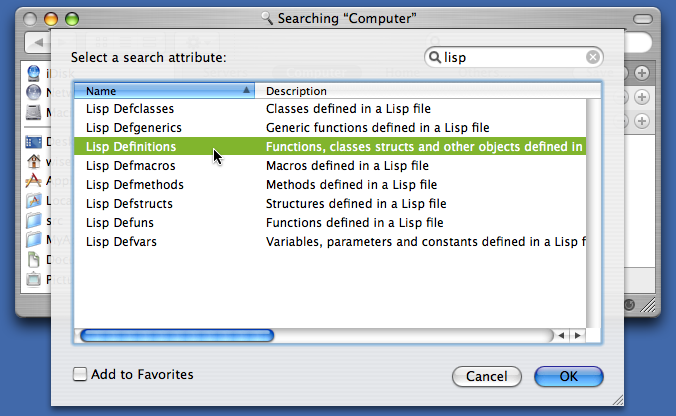Open the home folder house icon
Screen dimensions: 676x416
(34, 161)
